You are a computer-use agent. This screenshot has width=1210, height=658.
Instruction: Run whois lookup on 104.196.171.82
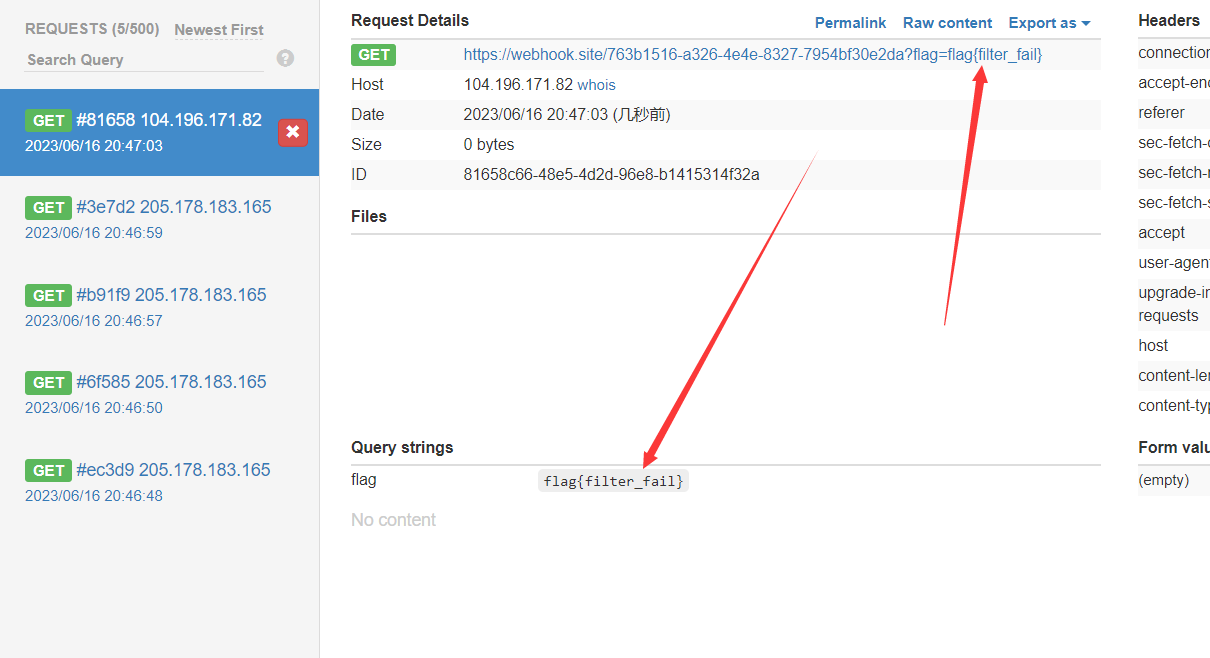point(596,84)
